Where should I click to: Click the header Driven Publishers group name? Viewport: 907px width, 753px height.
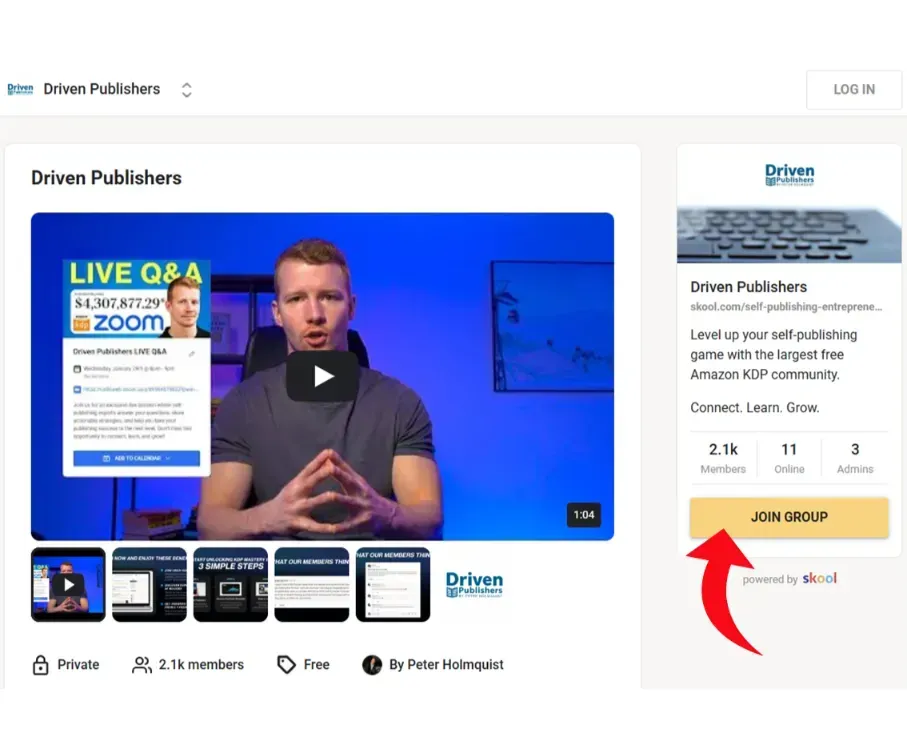click(x=102, y=89)
